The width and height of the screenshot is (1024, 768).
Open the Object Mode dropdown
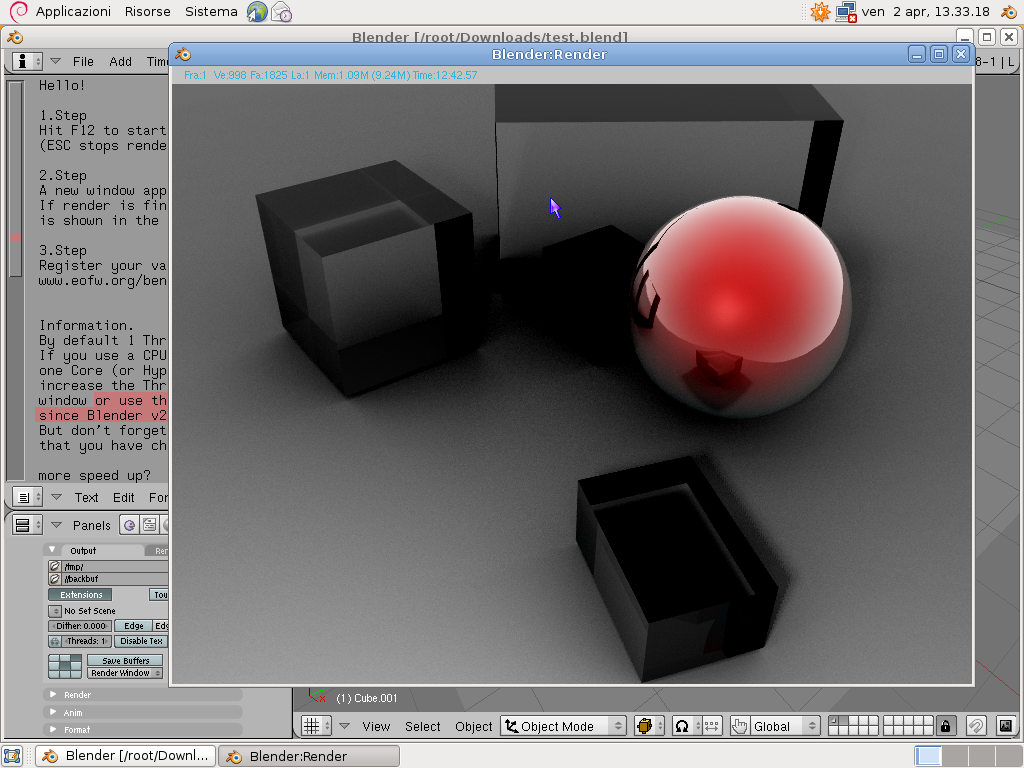(564, 726)
